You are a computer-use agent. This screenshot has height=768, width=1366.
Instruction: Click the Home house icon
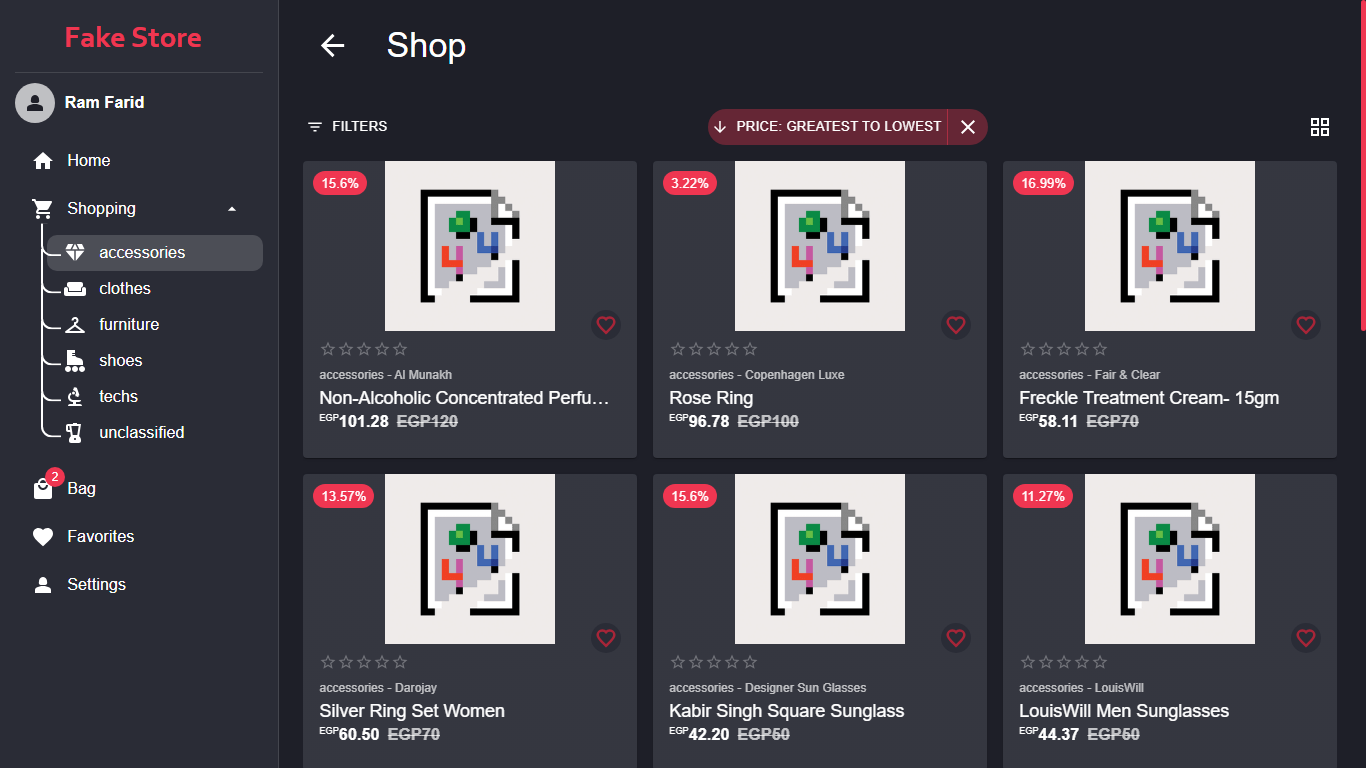coord(43,161)
